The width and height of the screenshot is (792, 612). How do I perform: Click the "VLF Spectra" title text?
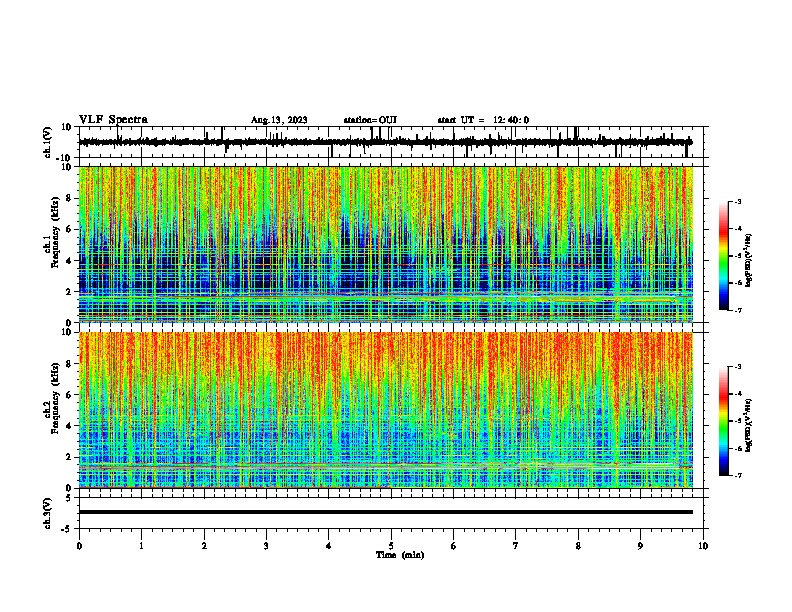point(113,119)
